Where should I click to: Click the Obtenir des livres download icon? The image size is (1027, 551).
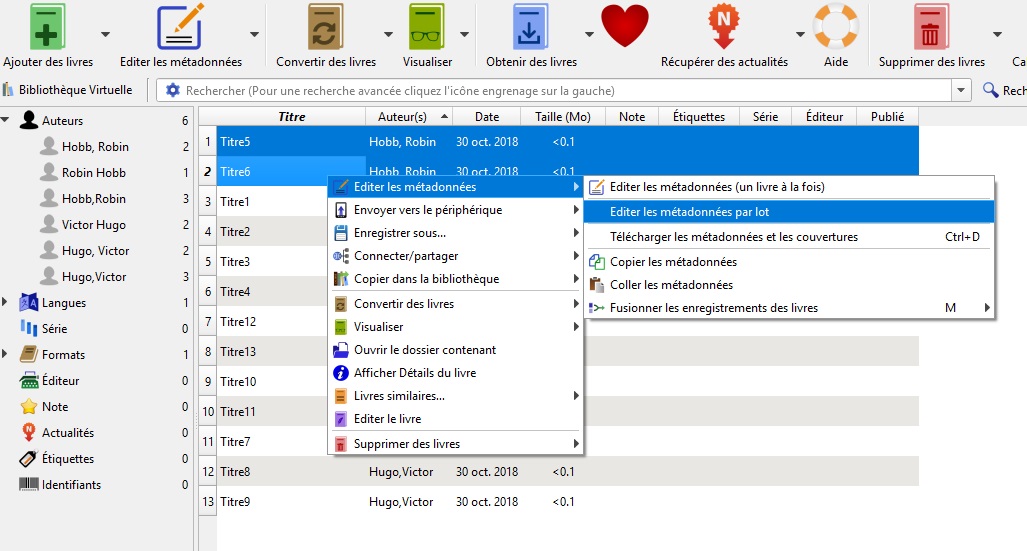pos(531,27)
